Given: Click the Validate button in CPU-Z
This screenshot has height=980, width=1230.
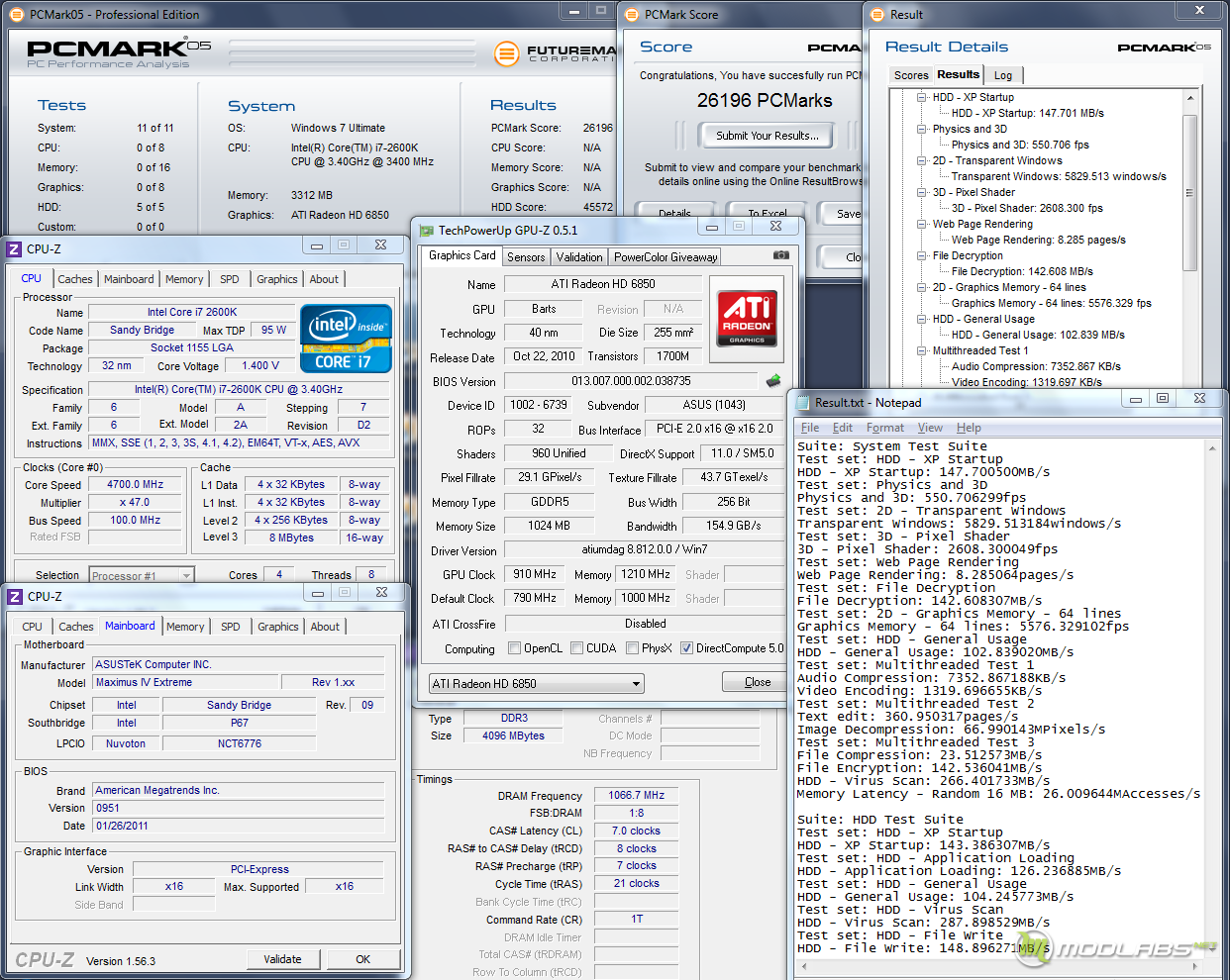Looking at the screenshot, I should [282, 959].
